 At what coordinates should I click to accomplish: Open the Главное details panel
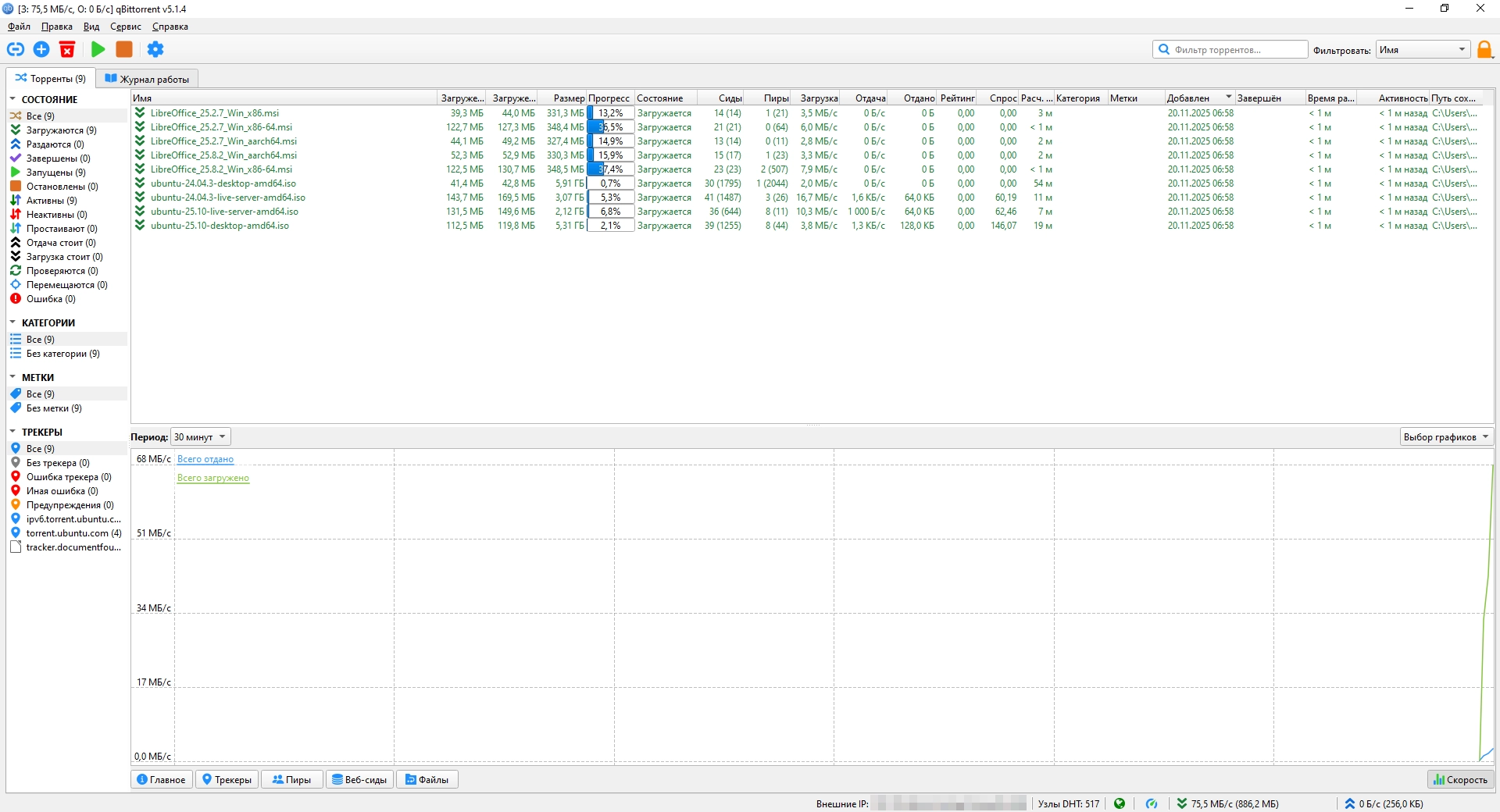click(161, 779)
